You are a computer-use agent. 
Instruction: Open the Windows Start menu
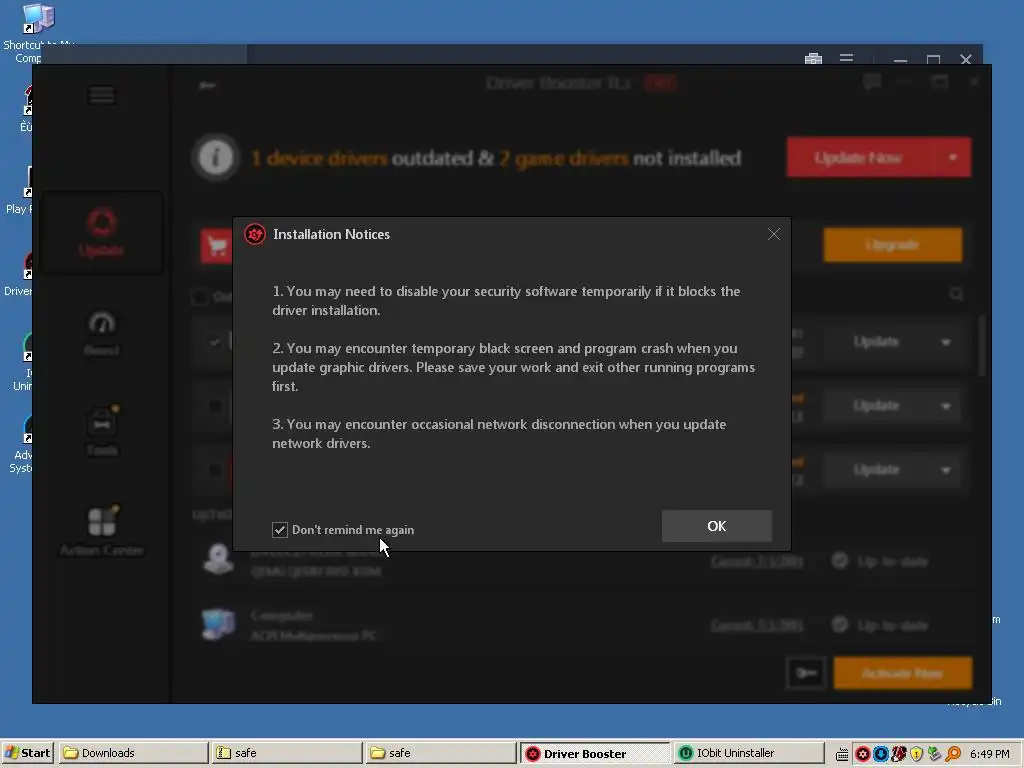(28, 753)
